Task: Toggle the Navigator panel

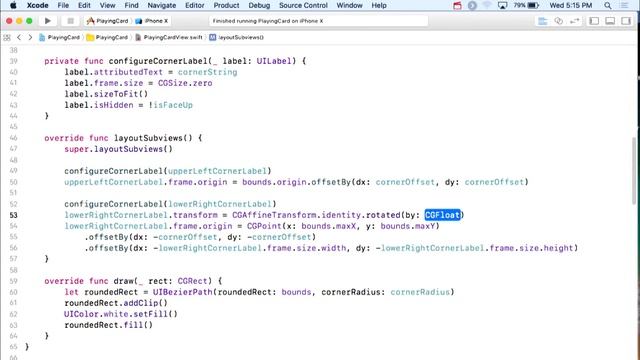Action: pos(594,21)
